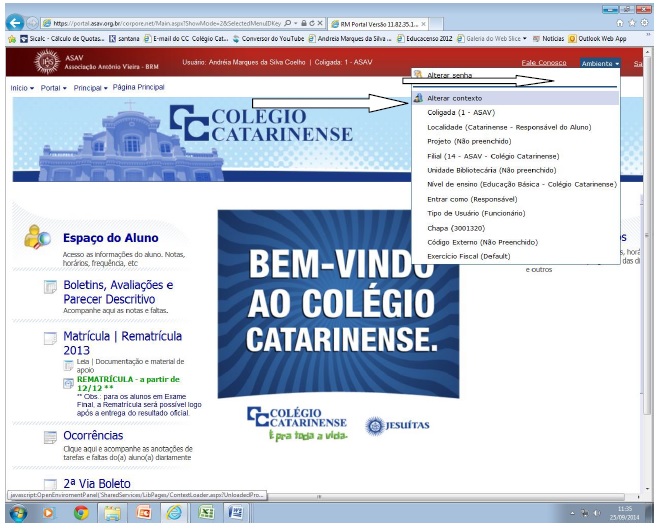Open REMATRÍCULA a partir de 12/12 link
This screenshot has height=530, width=659.
click(128, 383)
